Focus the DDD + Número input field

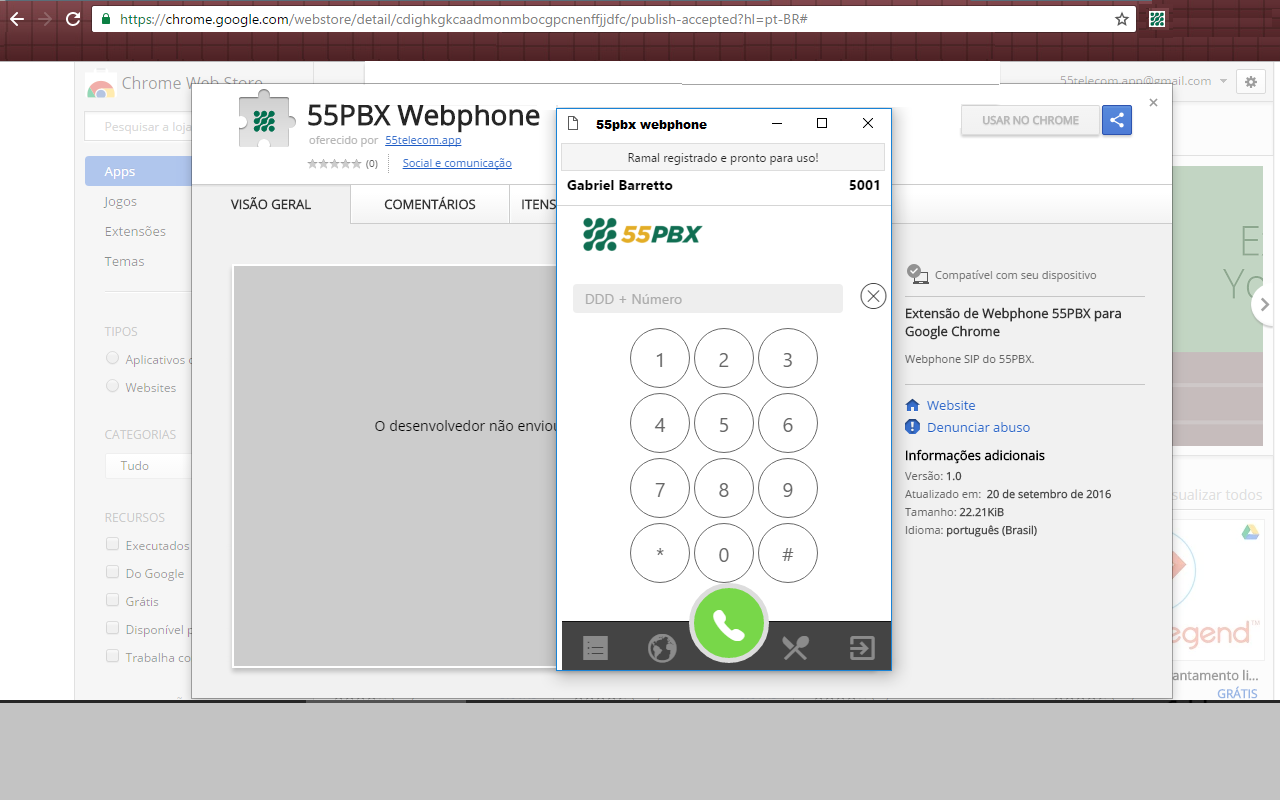708,299
